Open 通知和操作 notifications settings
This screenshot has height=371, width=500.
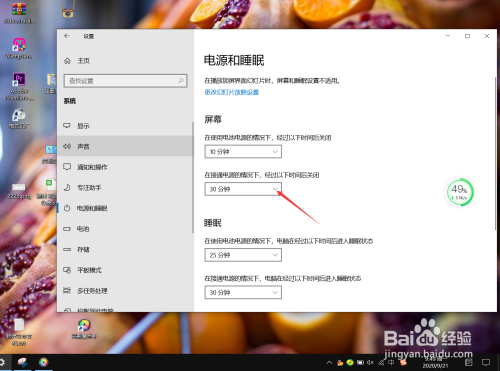[x=125, y=167]
